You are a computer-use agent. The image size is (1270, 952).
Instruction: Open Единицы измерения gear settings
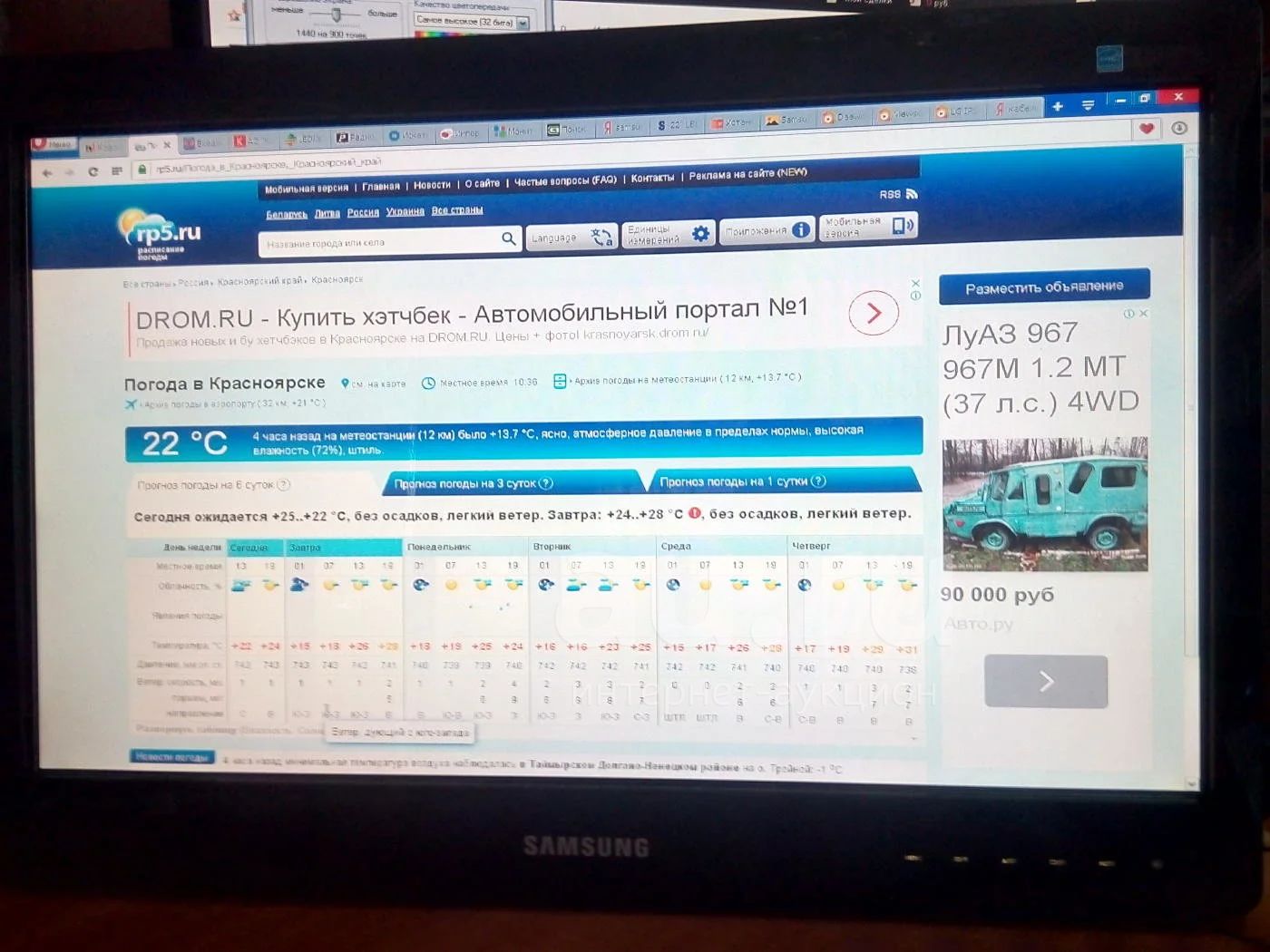pos(669,234)
